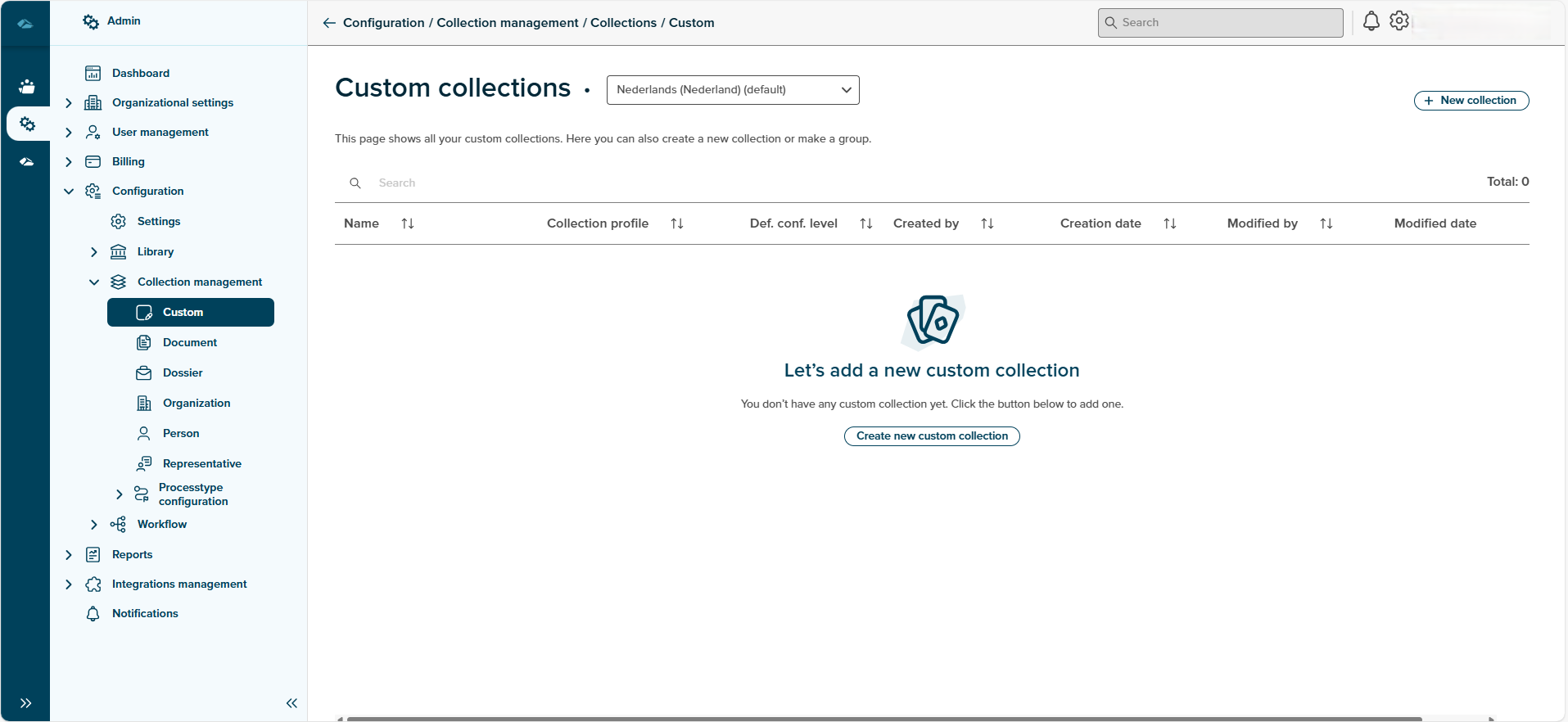The width and height of the screenshot is (1568, 722).
Task: Expand the Workflow section
Action: coord(94,525)
